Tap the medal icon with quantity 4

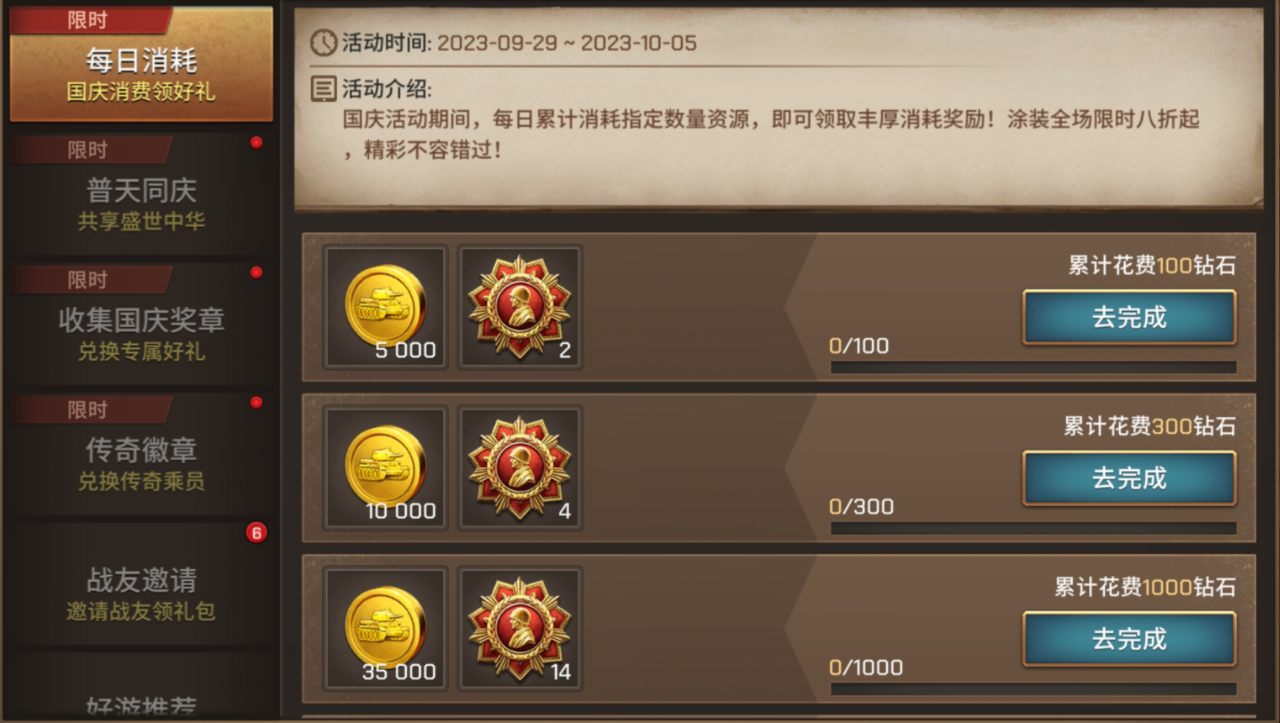coord(519,467)
